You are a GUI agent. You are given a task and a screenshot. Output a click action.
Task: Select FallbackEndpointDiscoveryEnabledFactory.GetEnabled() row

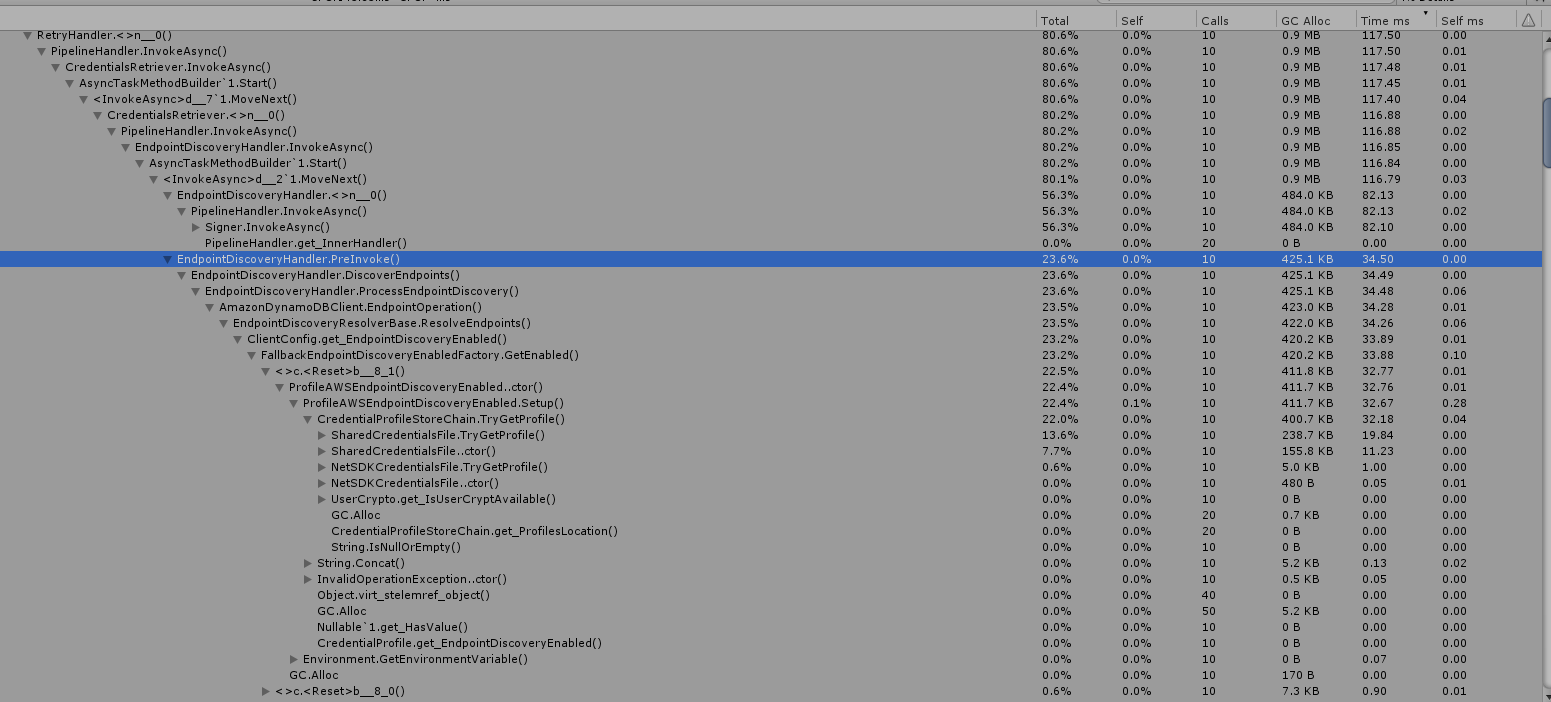click(x=770, y=355)
